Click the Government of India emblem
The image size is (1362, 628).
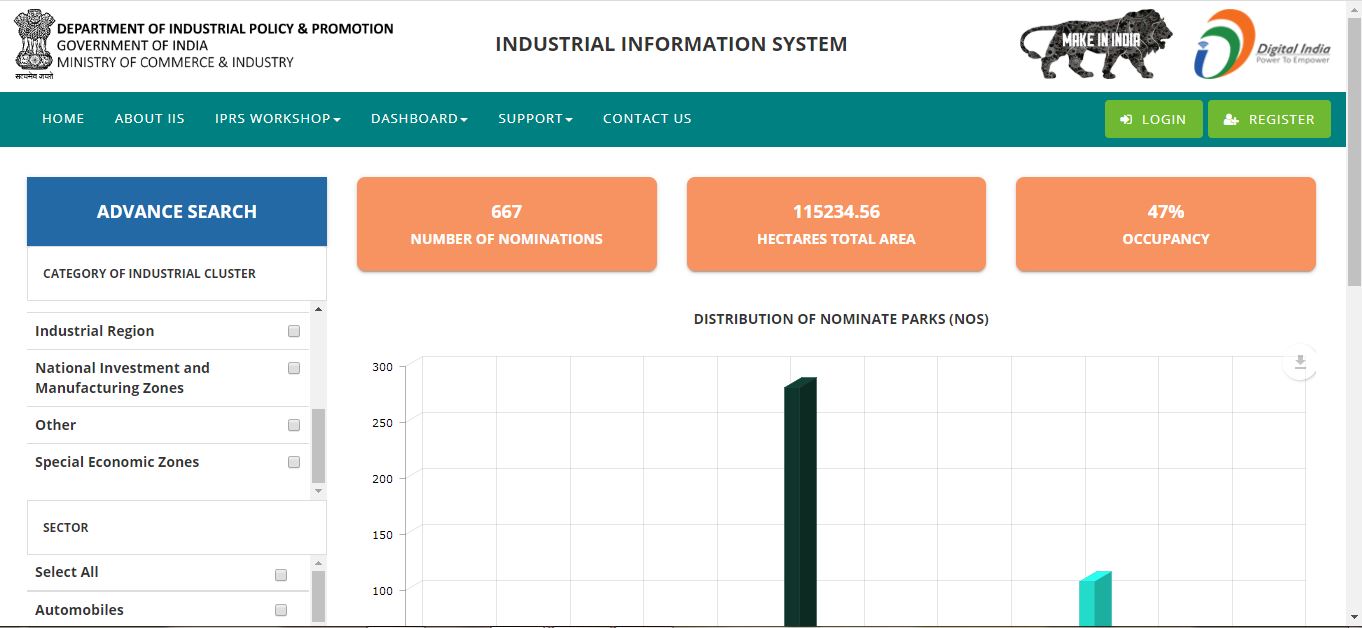36,43
